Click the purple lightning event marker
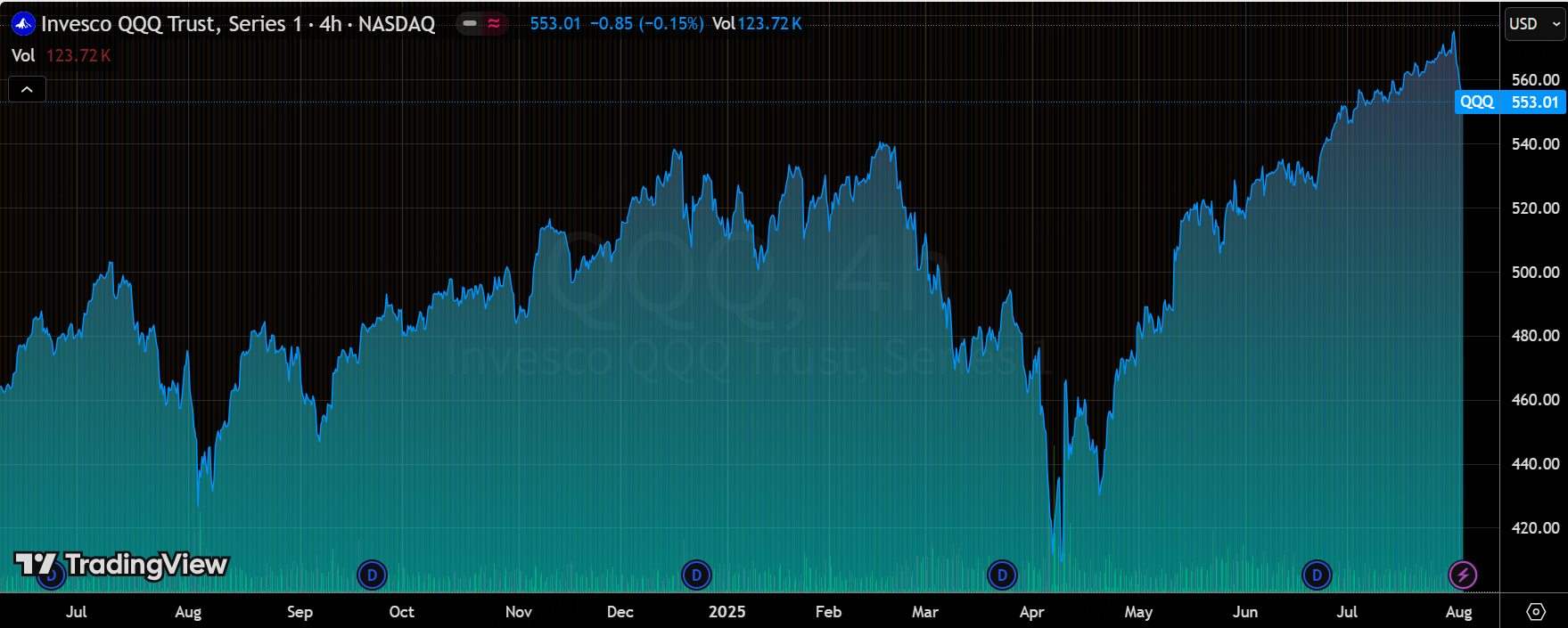 click(1463, 575)
